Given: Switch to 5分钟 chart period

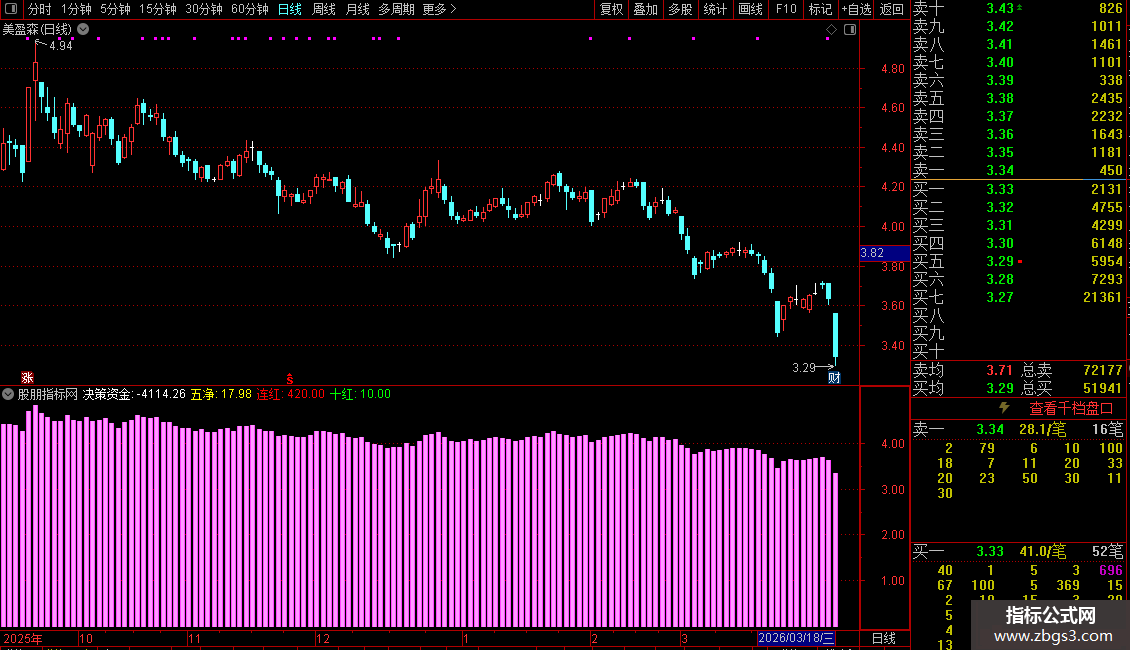Looking at the screenshot, I should 115,9.
